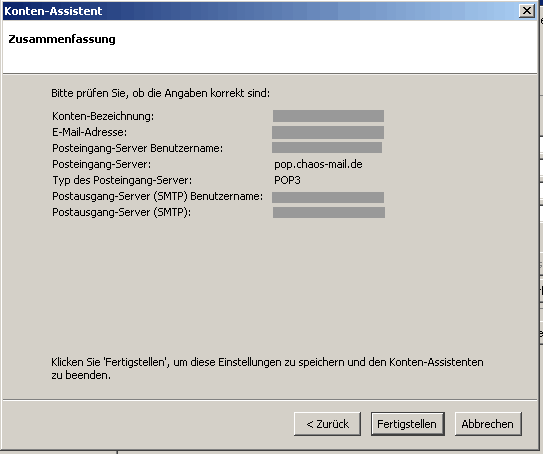Click the Konten-Assistent title bar
Screen dimensions: 543x454
pos(260,11)
